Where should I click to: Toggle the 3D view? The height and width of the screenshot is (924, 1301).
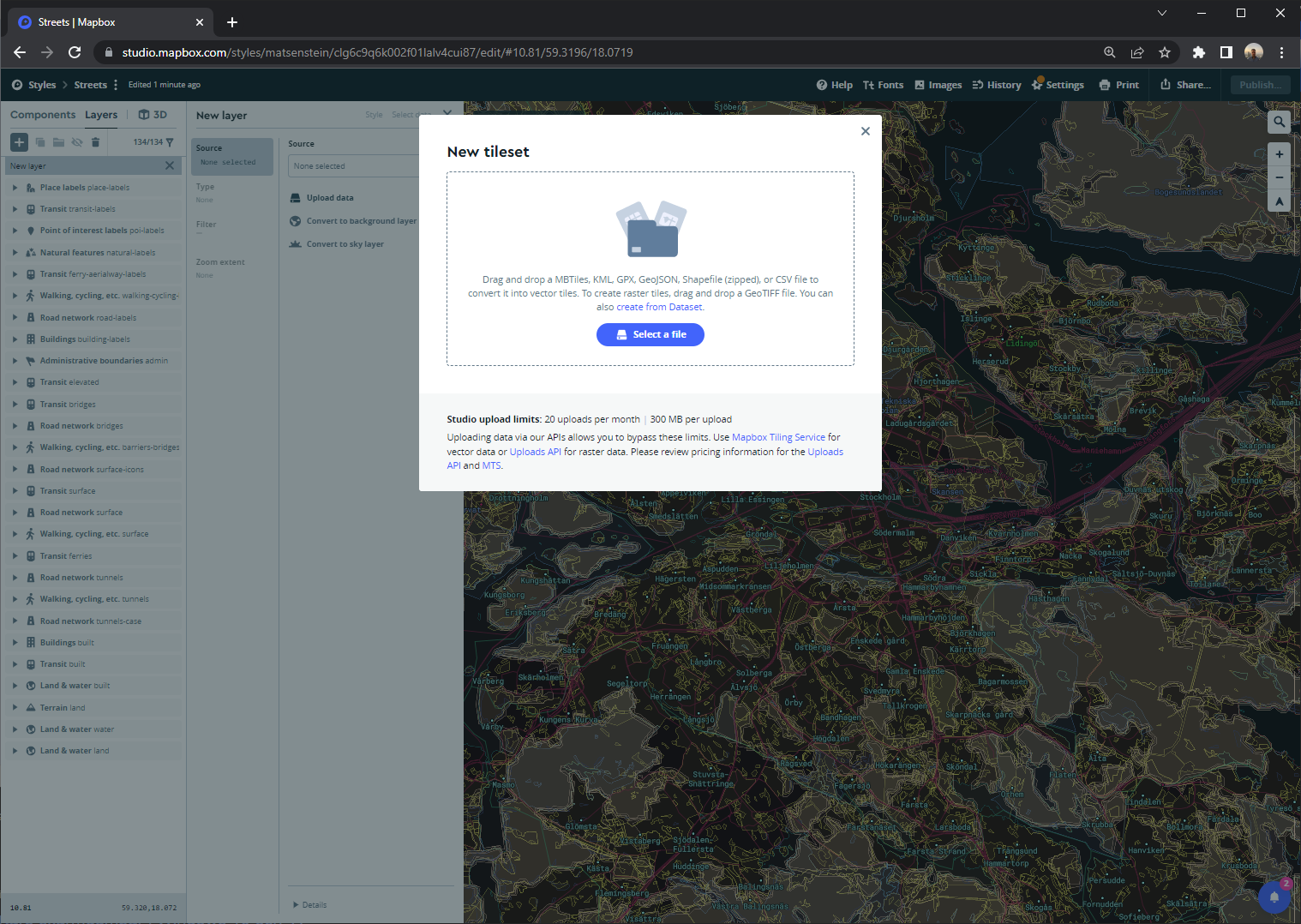point(153,115)
